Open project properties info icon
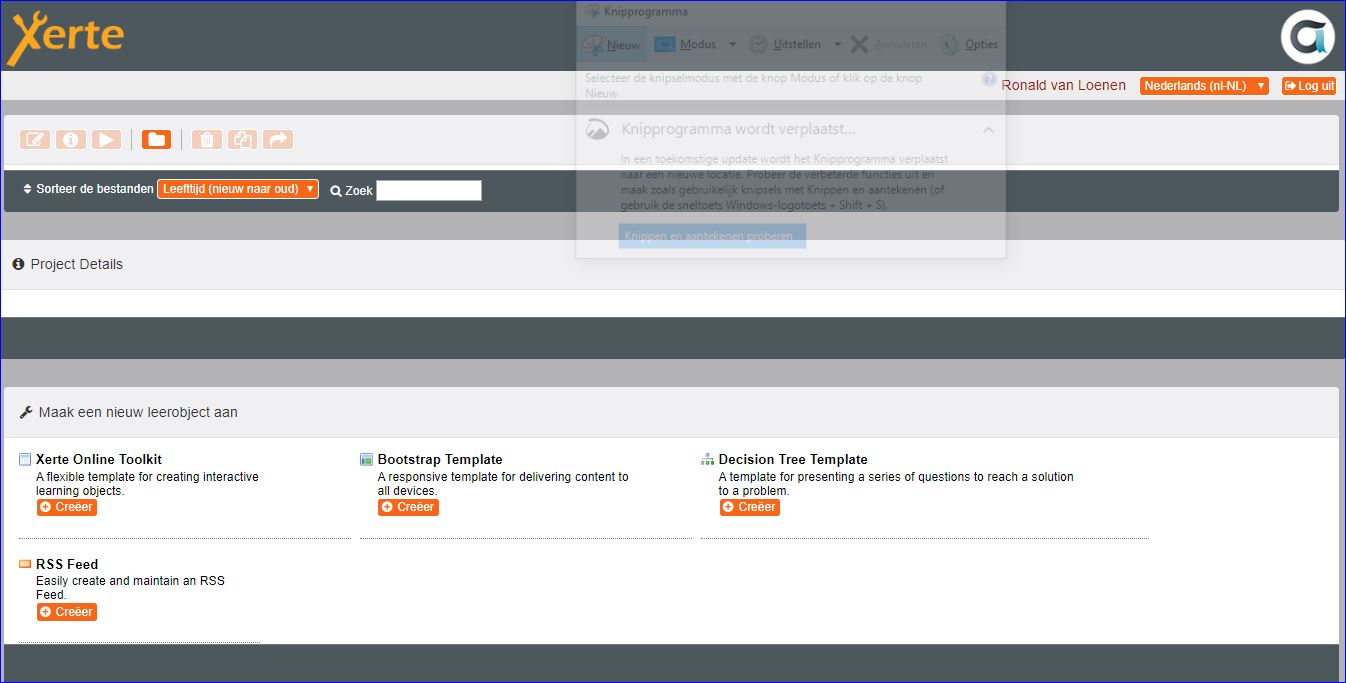 pyautogui.click(x=71, y=140)
